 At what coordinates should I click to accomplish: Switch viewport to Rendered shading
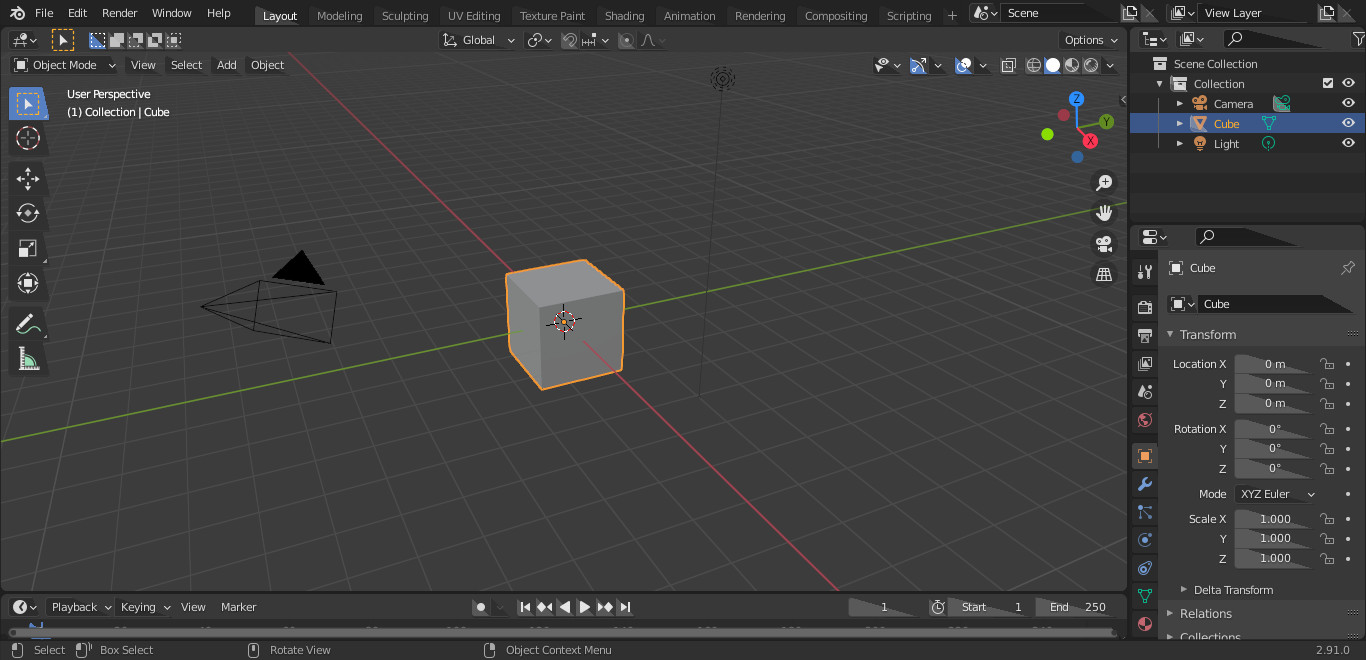click(1090, 65)
